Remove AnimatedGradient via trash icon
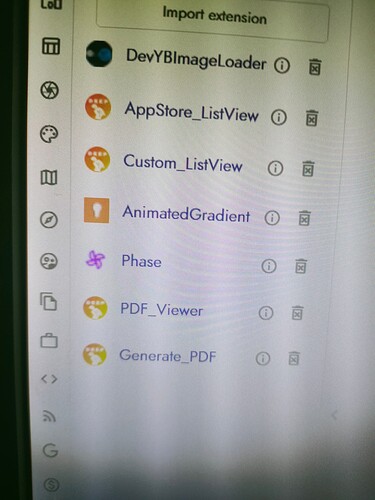 tap(304, 218)
